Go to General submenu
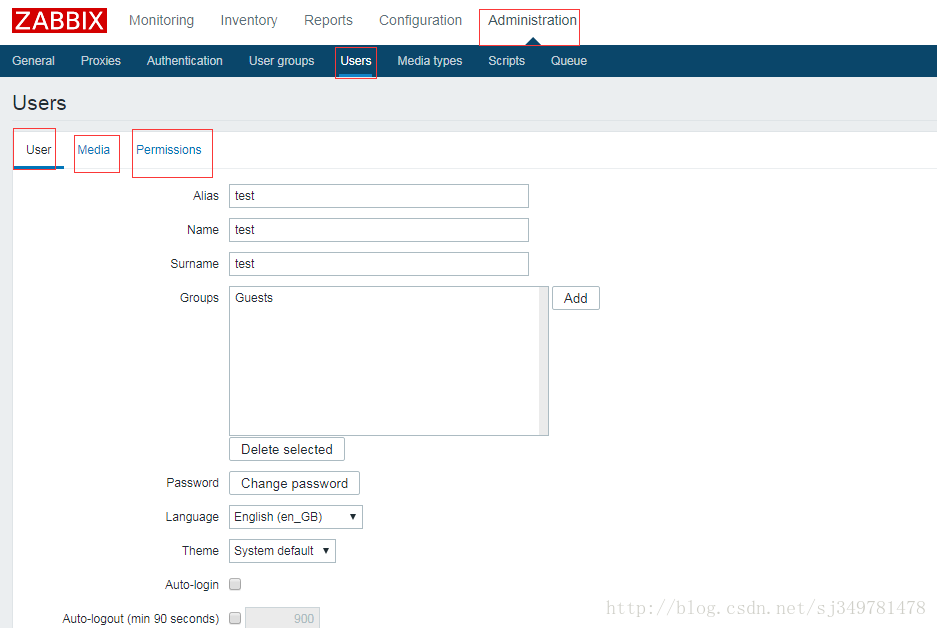The width and height of the screenshot is (937, 628). tap(33, 61)
